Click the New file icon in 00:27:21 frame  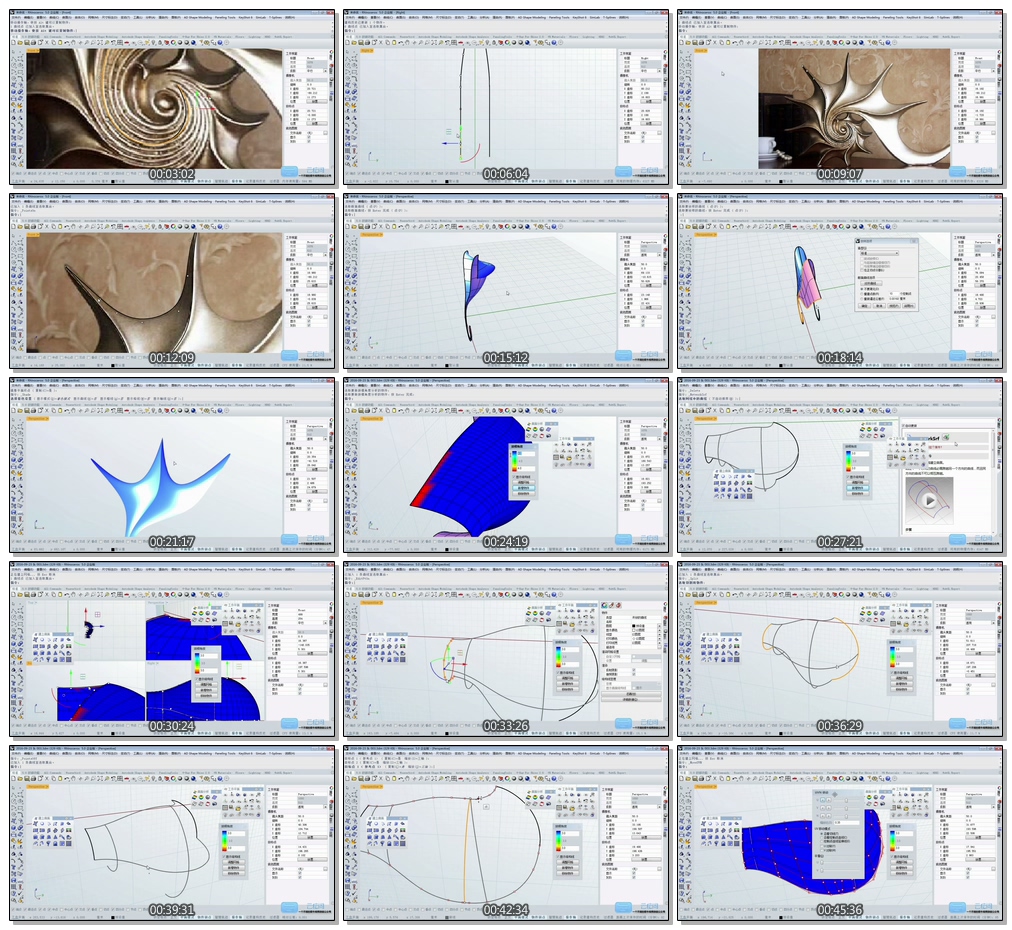(682, 410)
